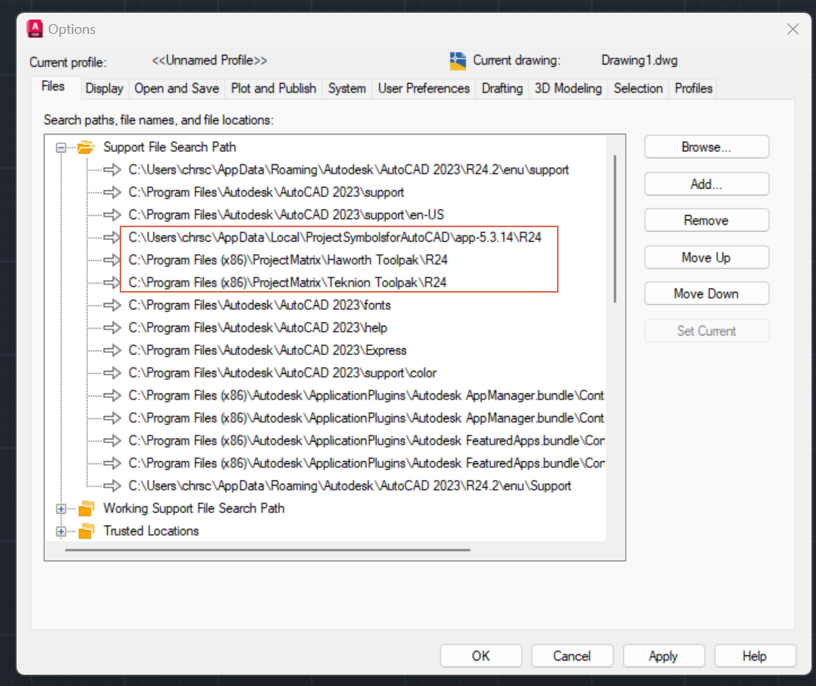The width and height of the screenshot is (816, 686).
Task: Click the Browse... button
Action: (706, 147)
